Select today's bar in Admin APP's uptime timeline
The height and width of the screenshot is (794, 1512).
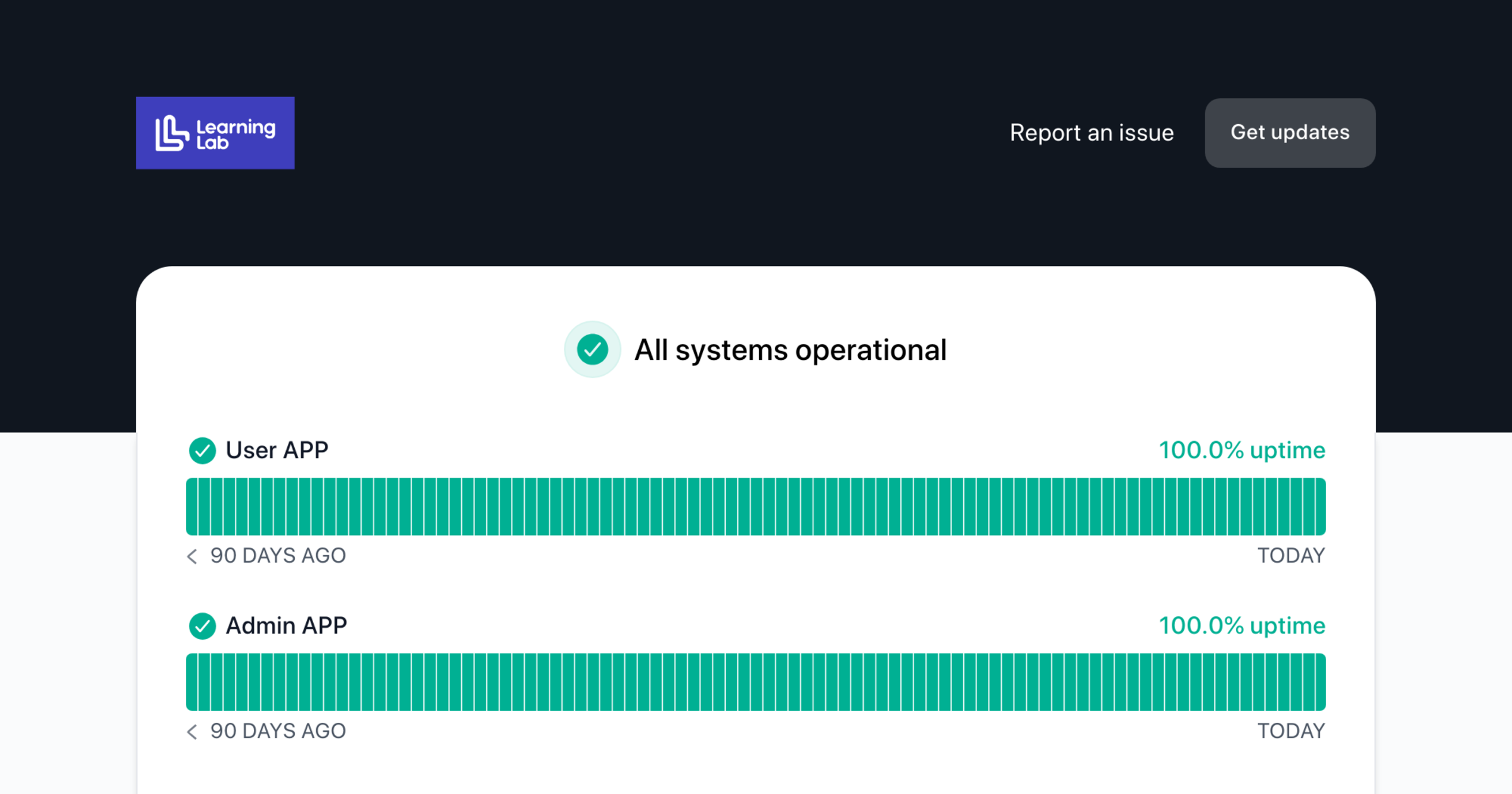1320,682
